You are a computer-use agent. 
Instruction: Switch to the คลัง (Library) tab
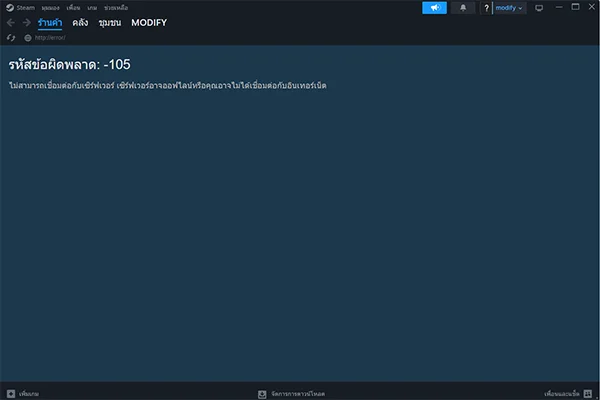click(80, 22)
